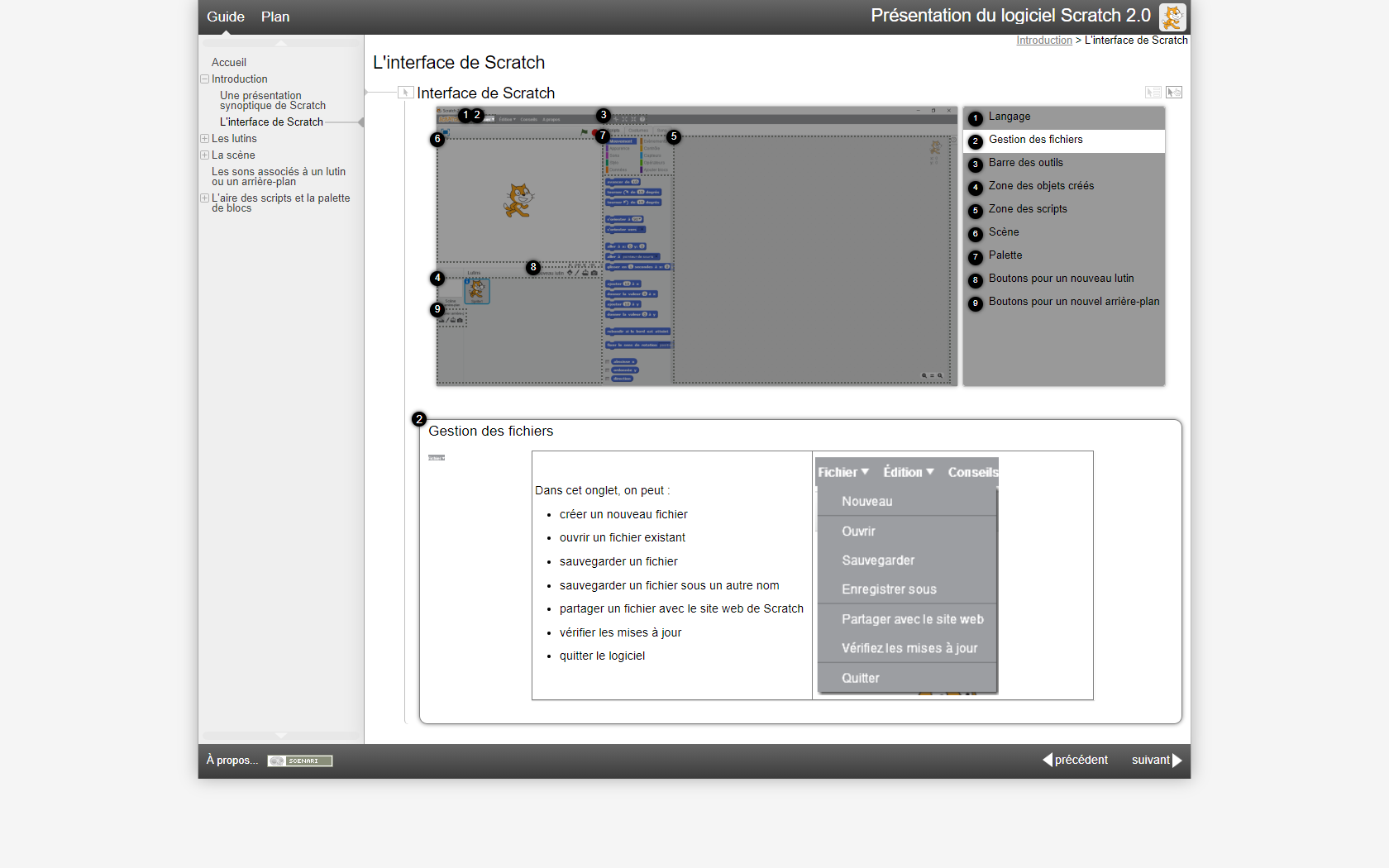
Task: Open the Guide tab
Action: tap(225, 17)
